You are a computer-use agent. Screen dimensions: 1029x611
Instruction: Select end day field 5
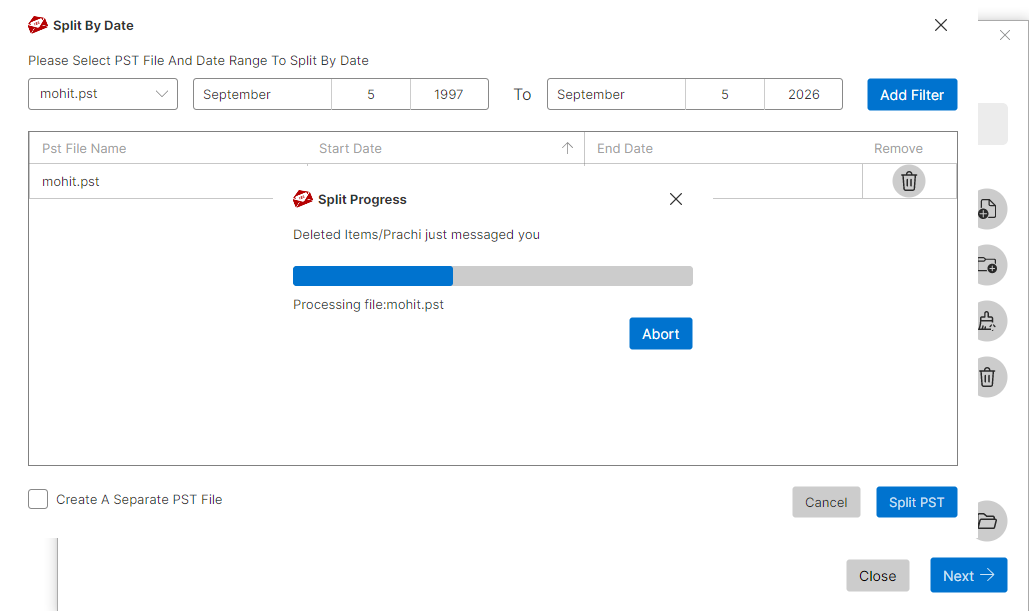[724, 94]
